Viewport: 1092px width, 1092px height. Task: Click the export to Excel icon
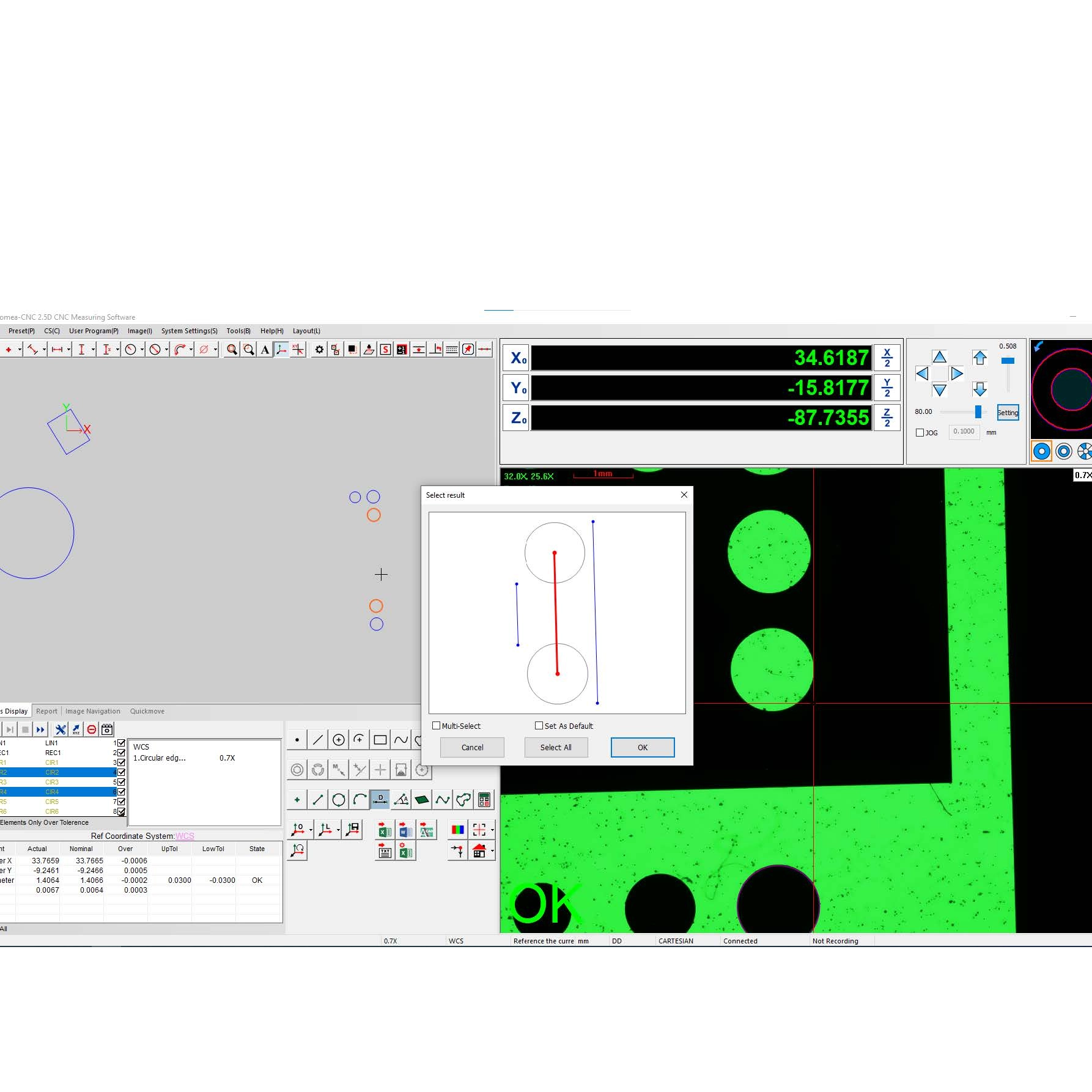coord(385,830)
